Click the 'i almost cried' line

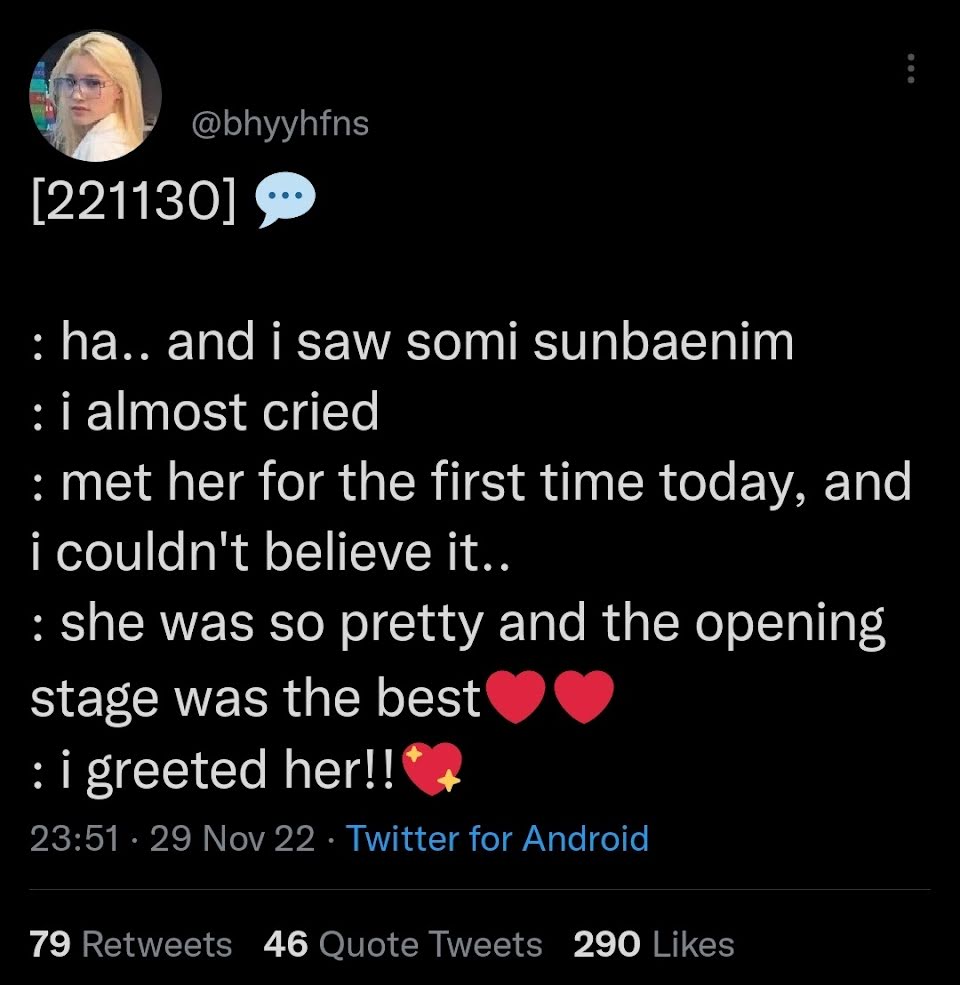coord(205,412)
